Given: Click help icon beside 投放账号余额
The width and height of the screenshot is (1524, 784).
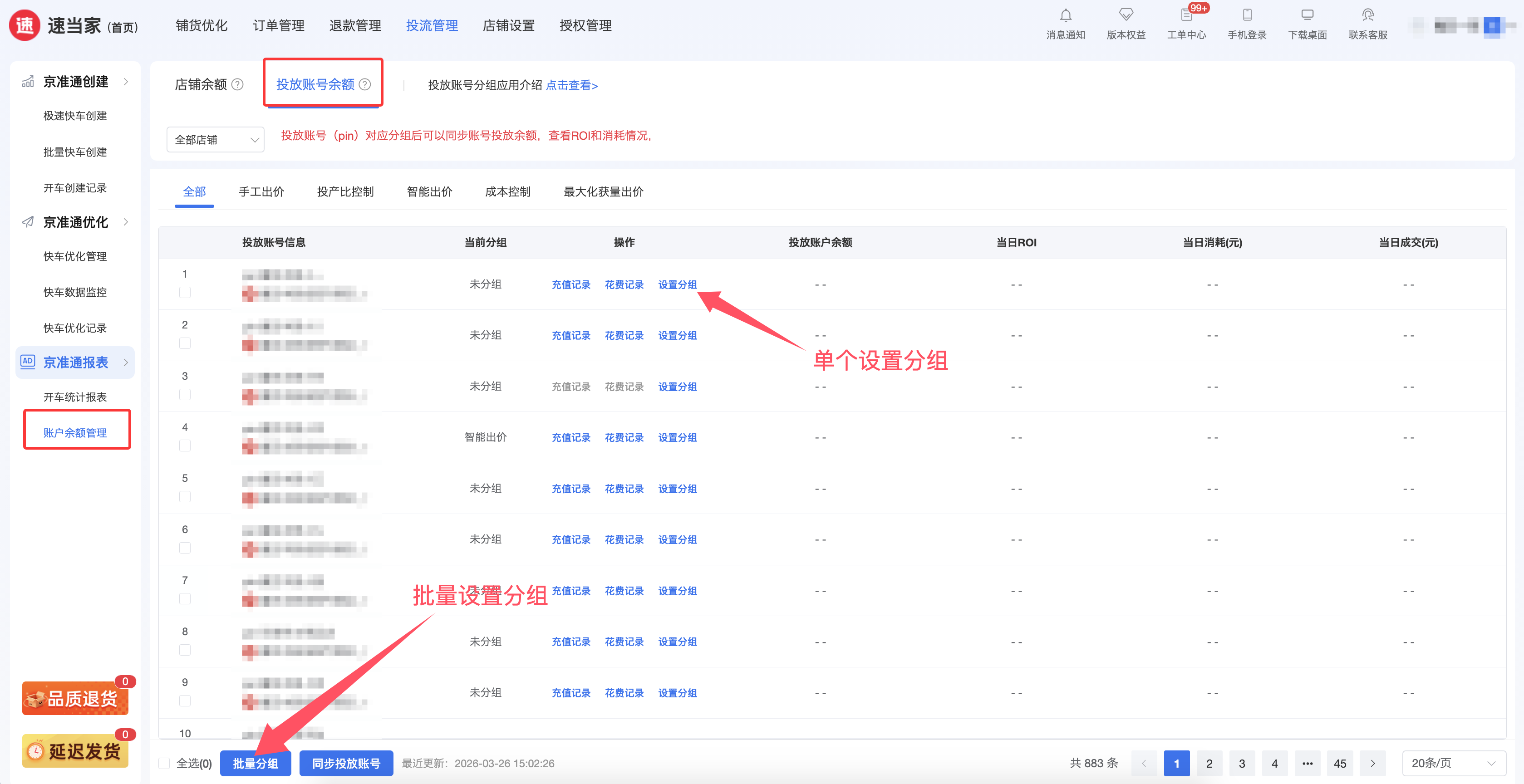Looking at the screenshot, I should click(366, 84).
